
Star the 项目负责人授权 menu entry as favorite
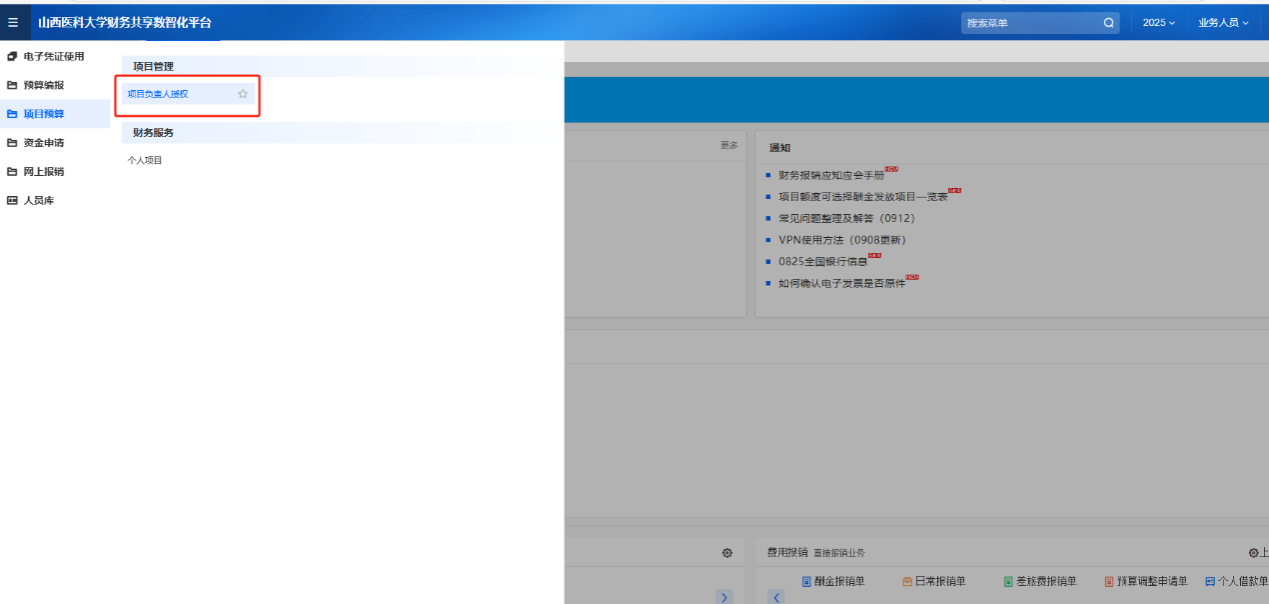[x=242, y=94]
